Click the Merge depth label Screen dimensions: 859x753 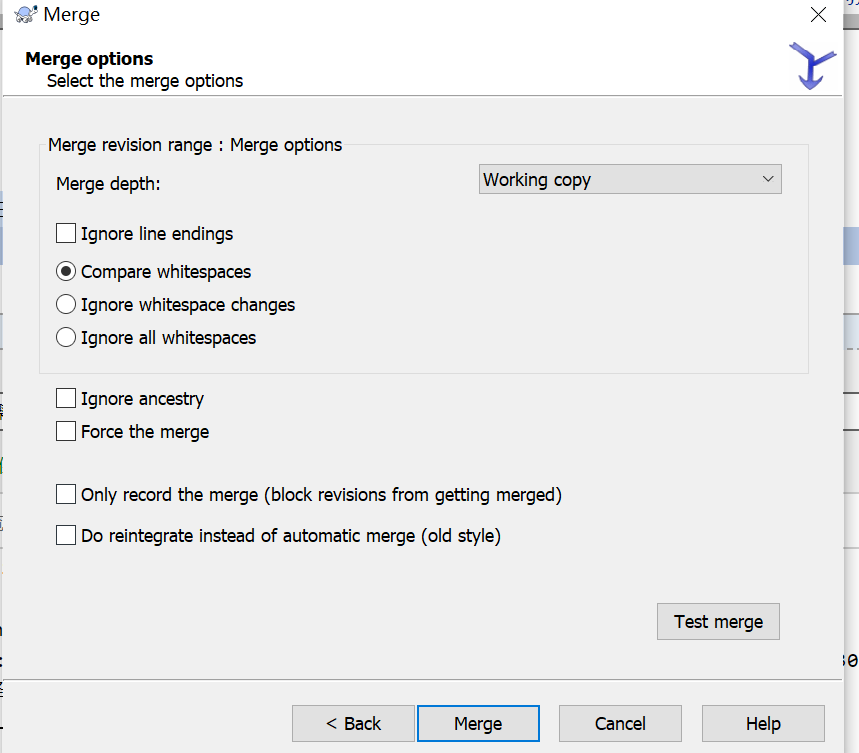point(108,184)
